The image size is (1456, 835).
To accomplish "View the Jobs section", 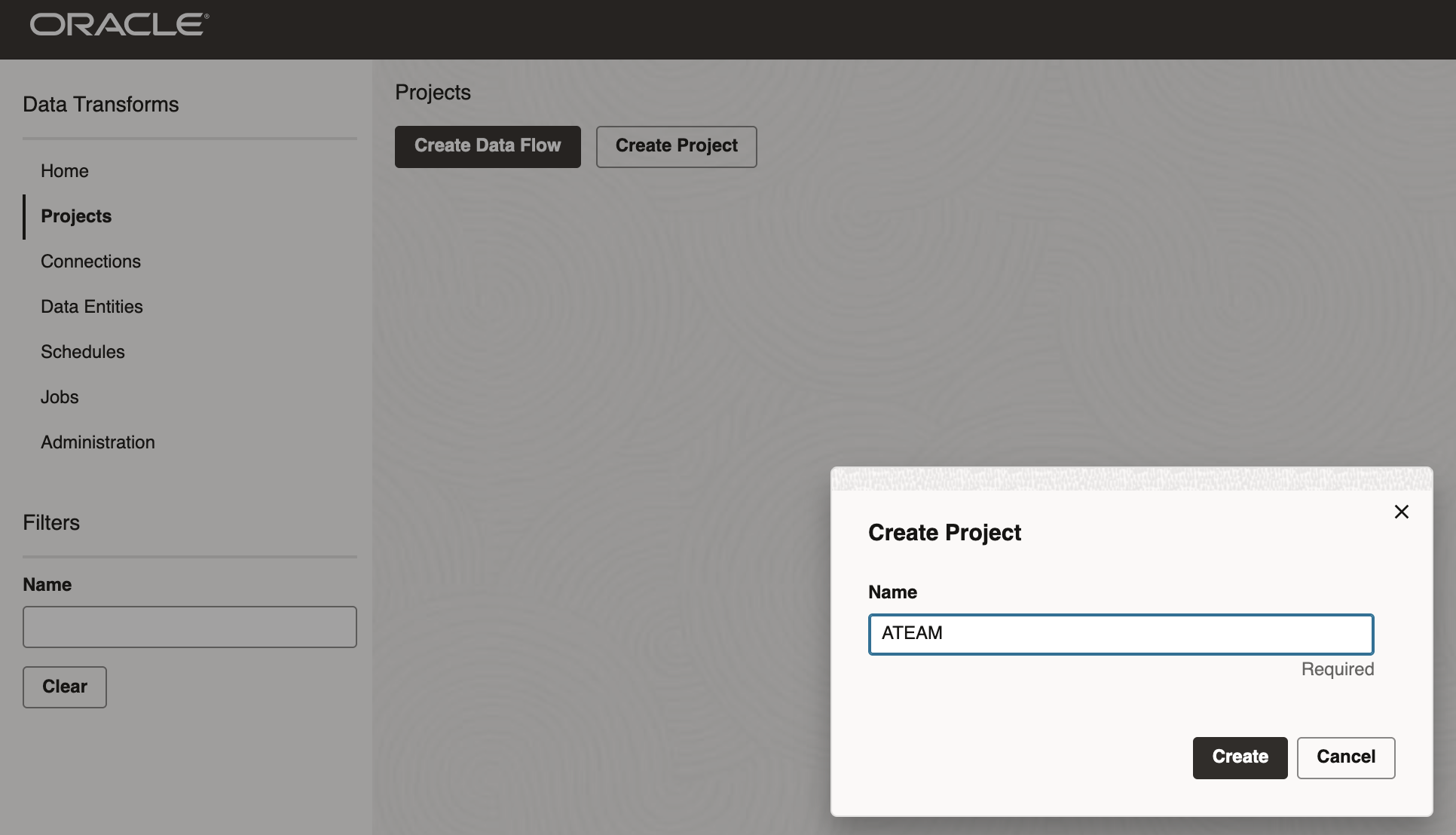I will click(x=59, y=397).
